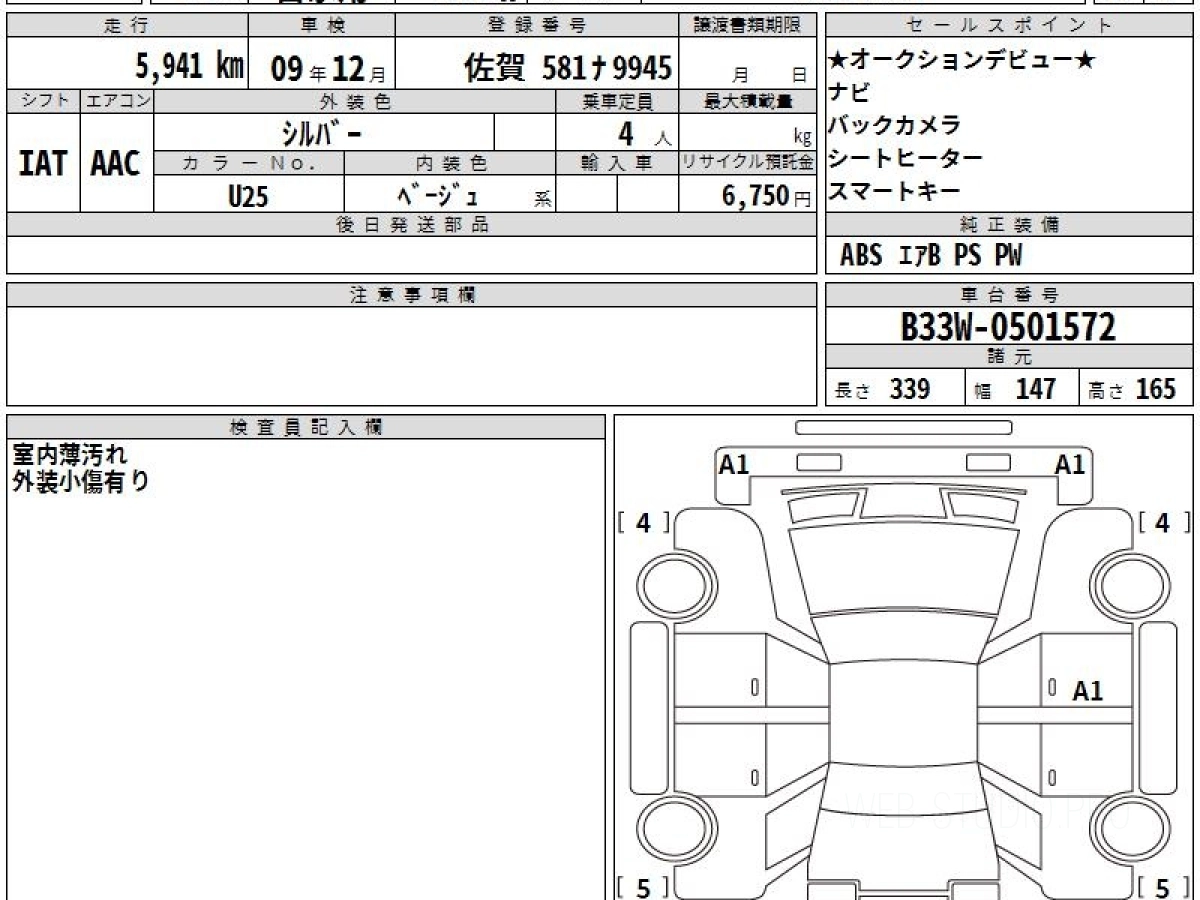Viewport: 1200px width, 900px height.
Task: Select the mileage value 5,941 km
Action: click(x=189, y=67)
